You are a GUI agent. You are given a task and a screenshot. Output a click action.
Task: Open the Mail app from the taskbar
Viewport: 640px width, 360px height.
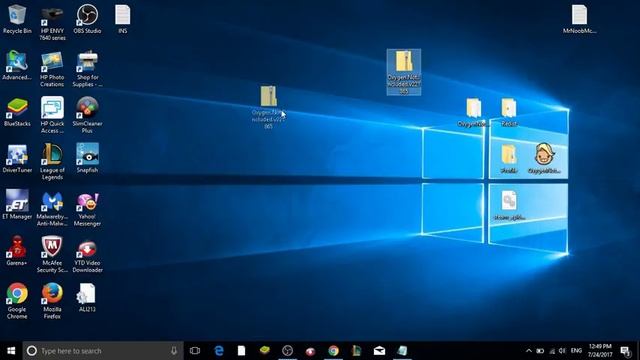point(379,351)
